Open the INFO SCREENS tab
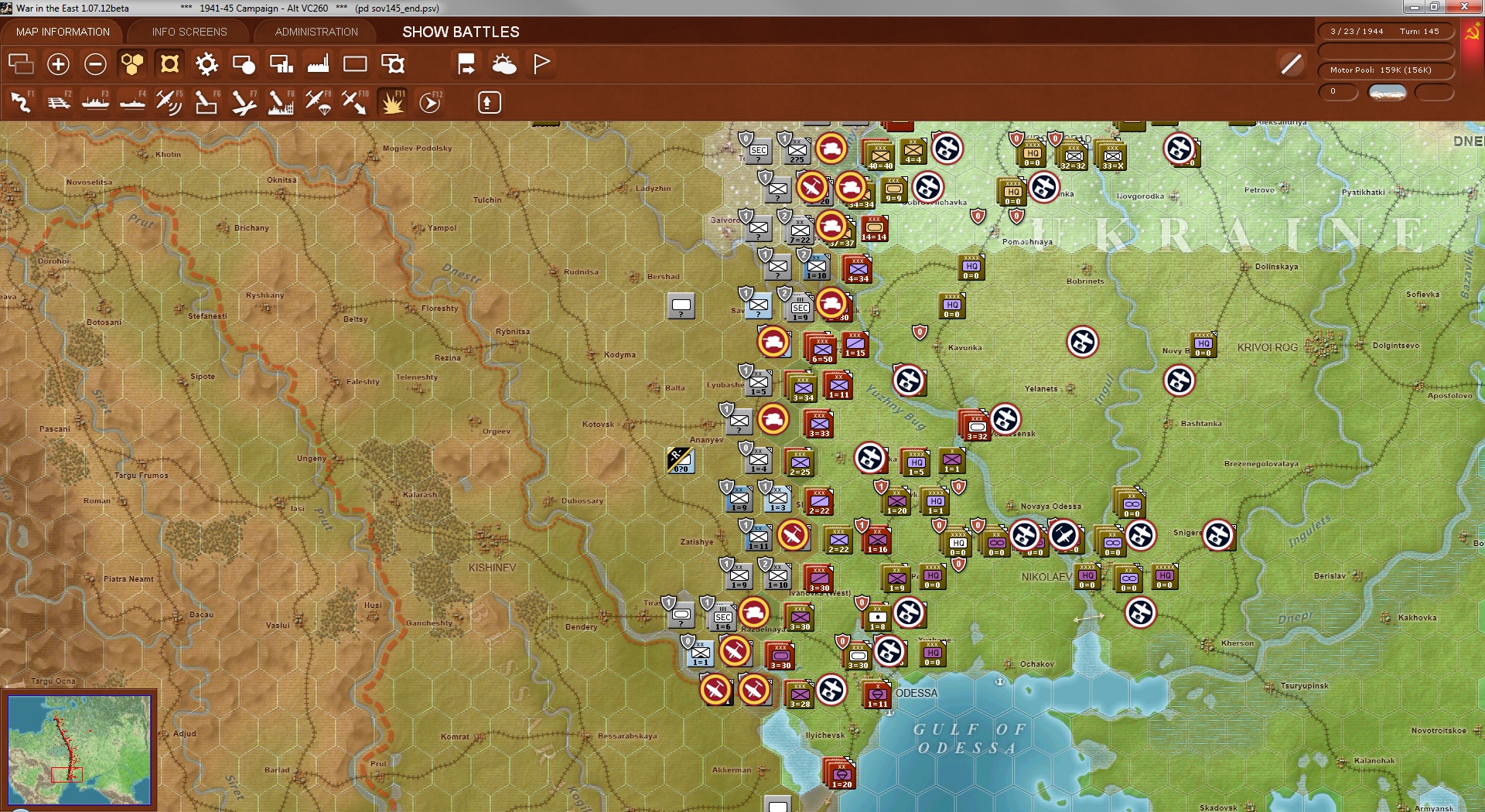The height and width of the screenshot is (812, 1485). coord(189,32)
